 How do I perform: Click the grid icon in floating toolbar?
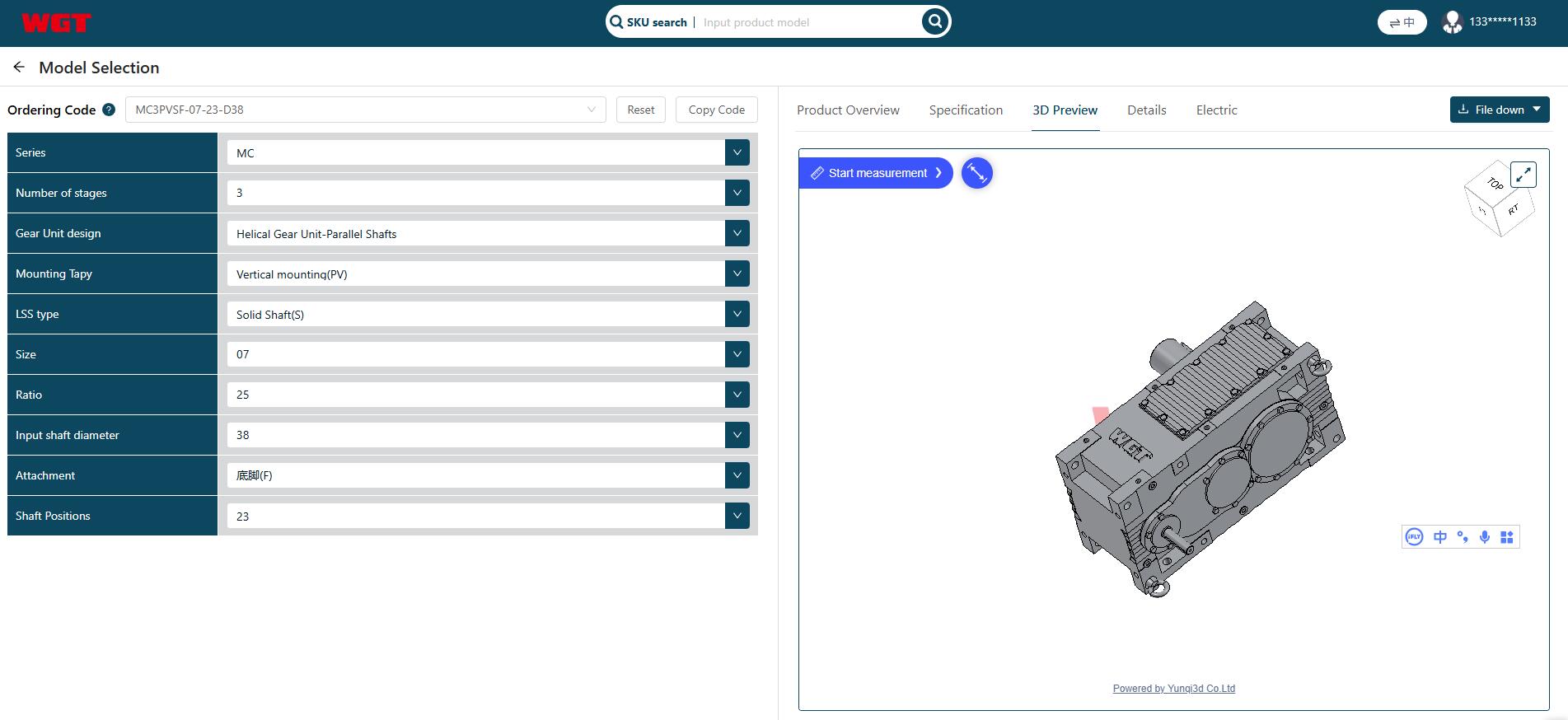1507,537
